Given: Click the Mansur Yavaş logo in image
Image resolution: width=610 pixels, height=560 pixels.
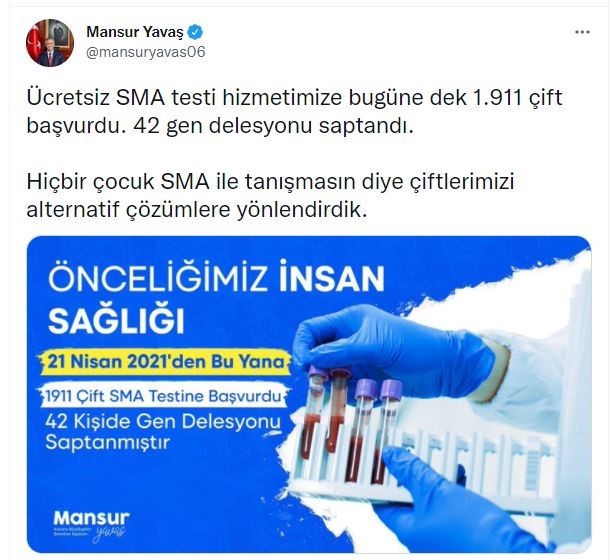Looking at the screenshot, I should click(91, 523).
